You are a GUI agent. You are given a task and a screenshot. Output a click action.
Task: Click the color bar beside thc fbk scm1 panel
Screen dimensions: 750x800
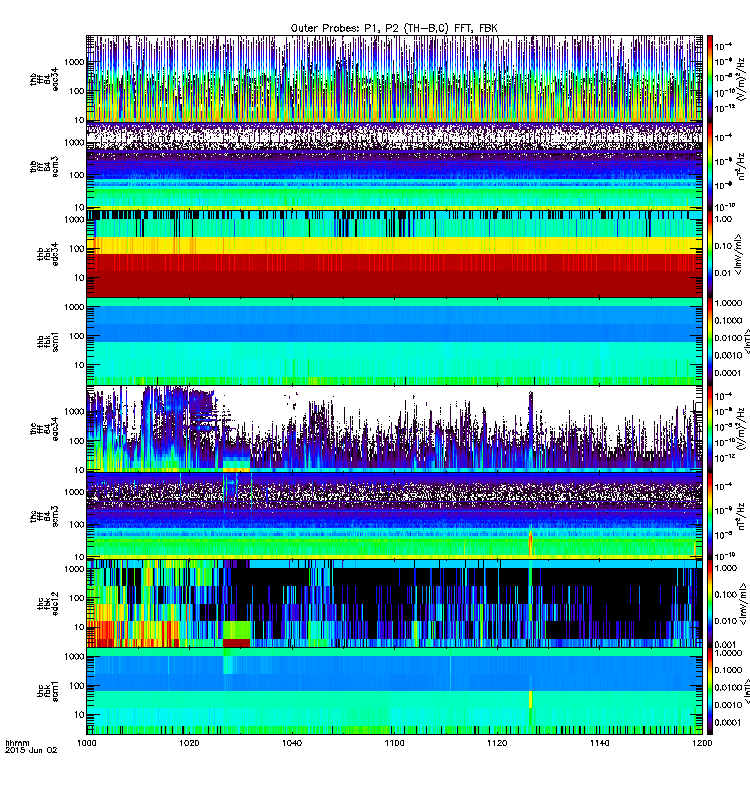[709, 691]
